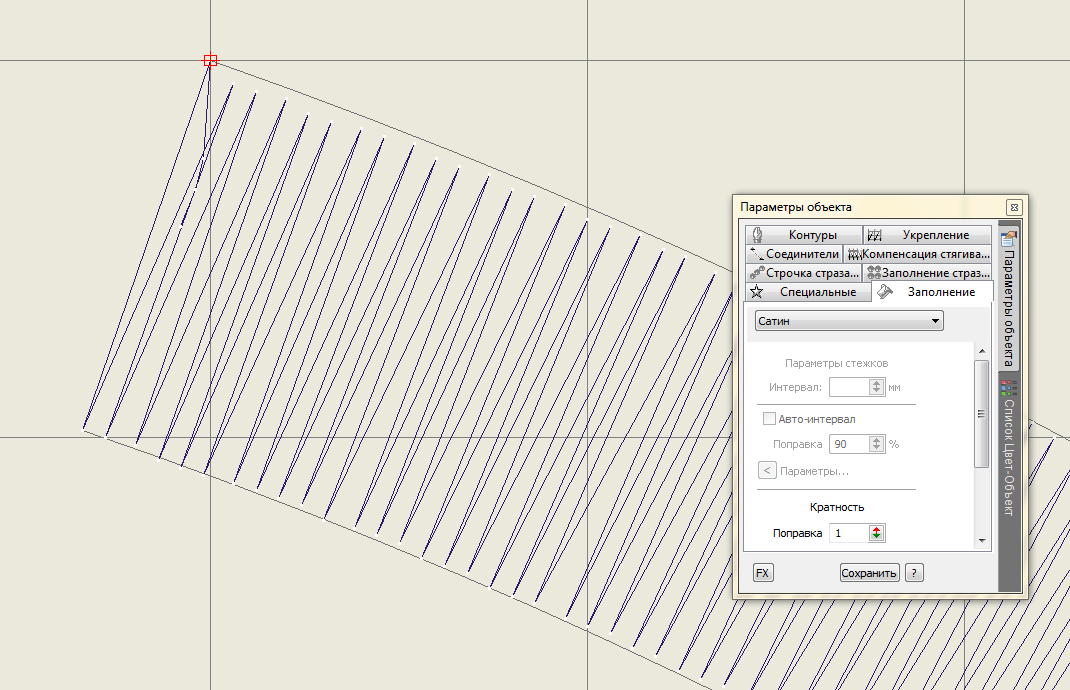This screenshot has height=690, width=1070.
Task: Click the Параметры объекта side icon
Action: coord(1009,238)
